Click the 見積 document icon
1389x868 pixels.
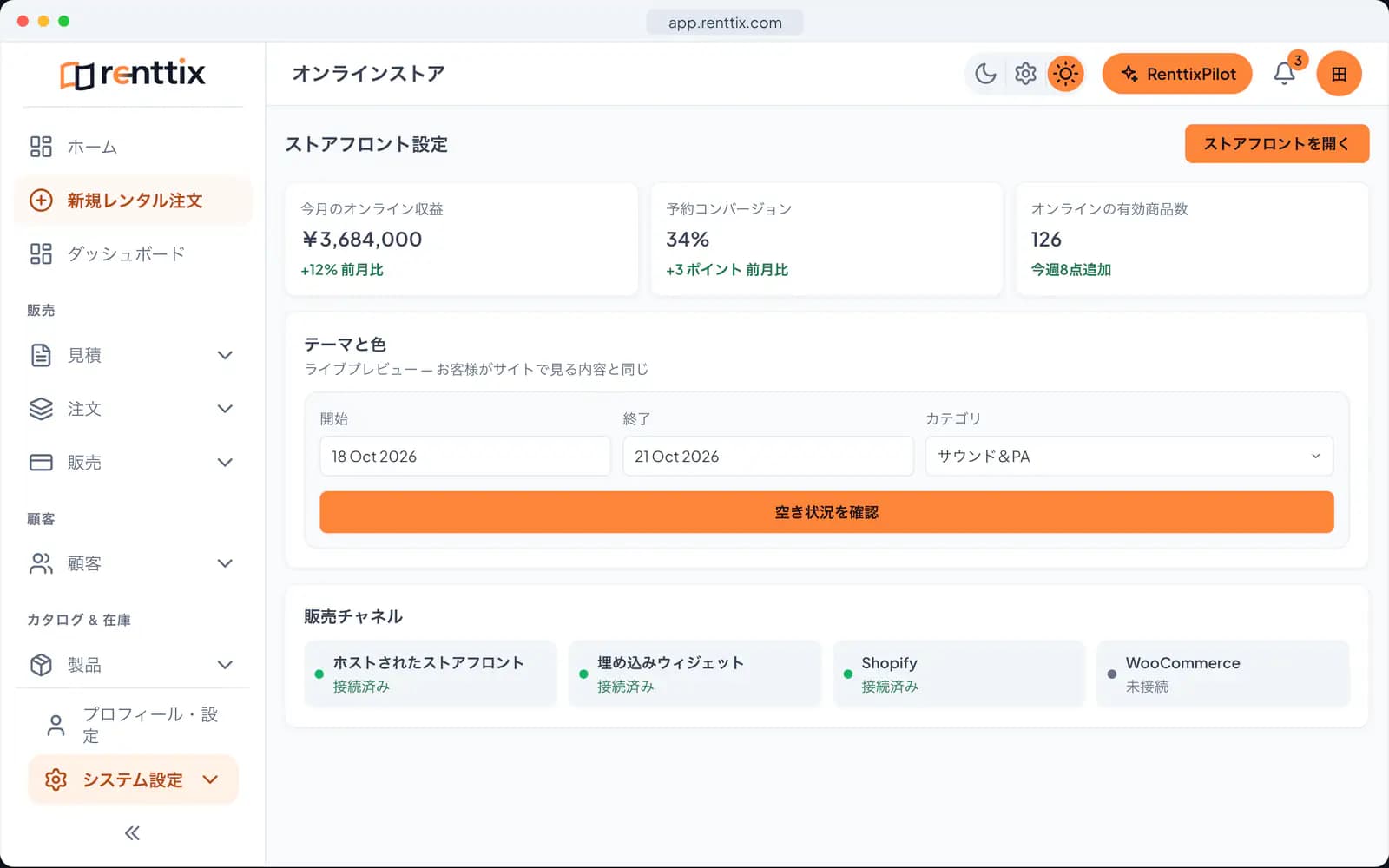point(41,355)
